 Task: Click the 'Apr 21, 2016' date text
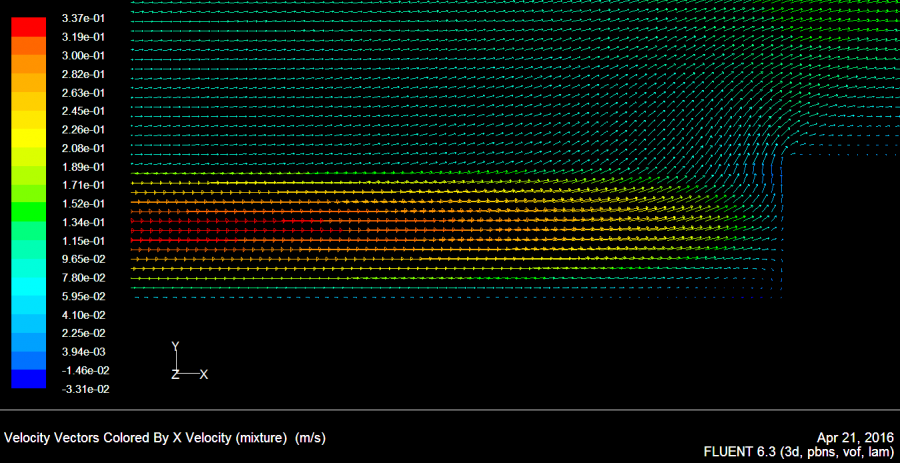point(855,438)
